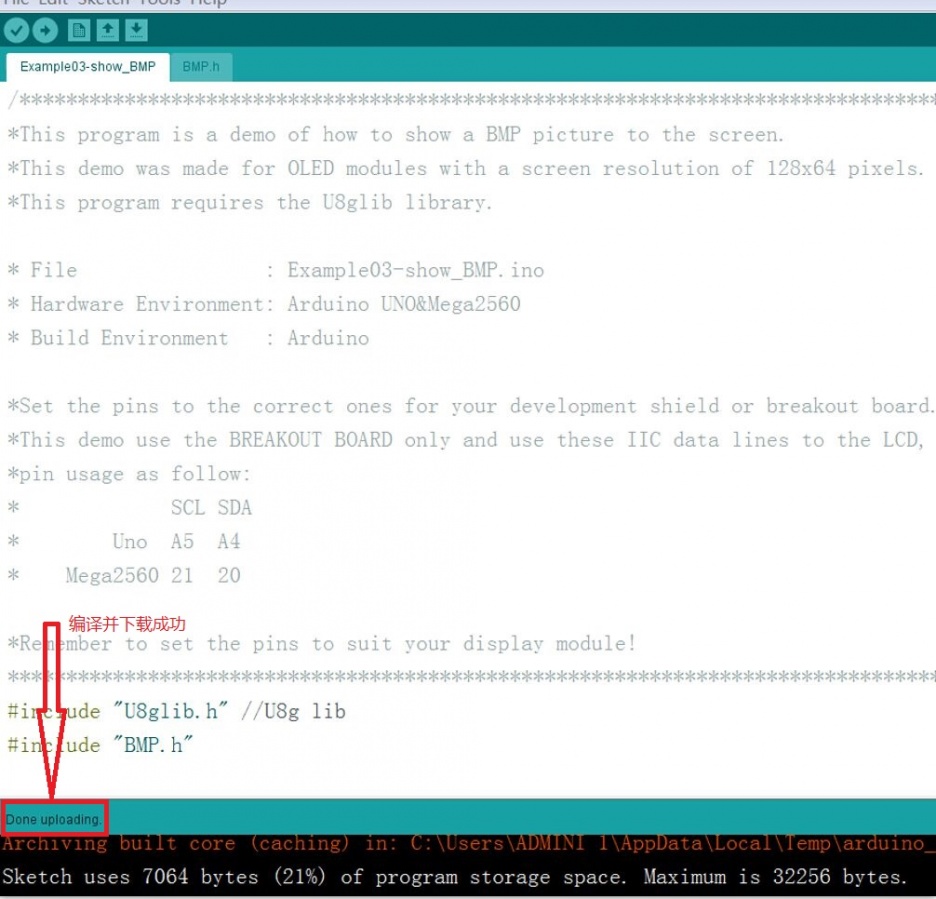Create a new sketch with New icon
Image resolution: width=936 pixels, height=899 pixels.
[79, 31]
